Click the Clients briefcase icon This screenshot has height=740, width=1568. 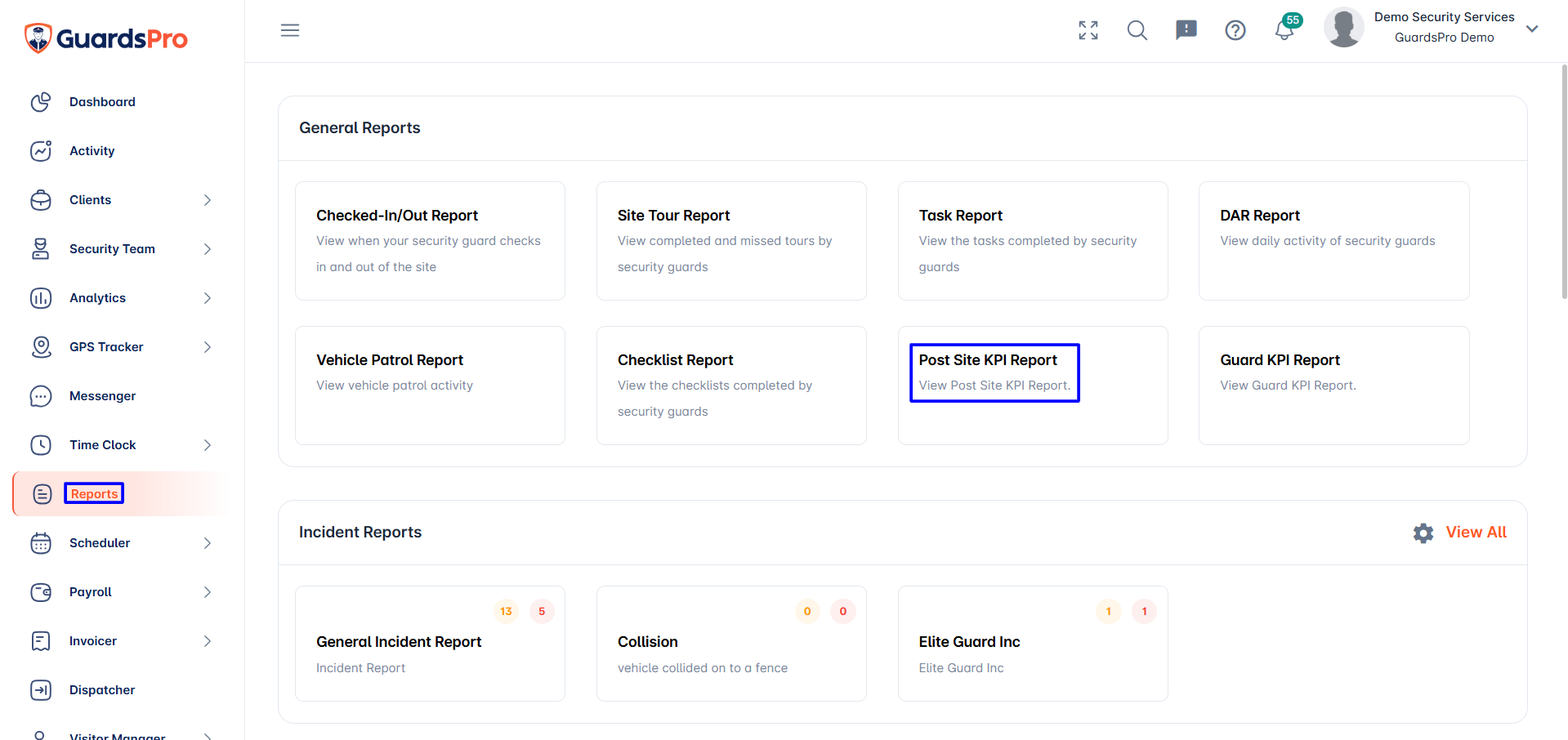point(41,200)
